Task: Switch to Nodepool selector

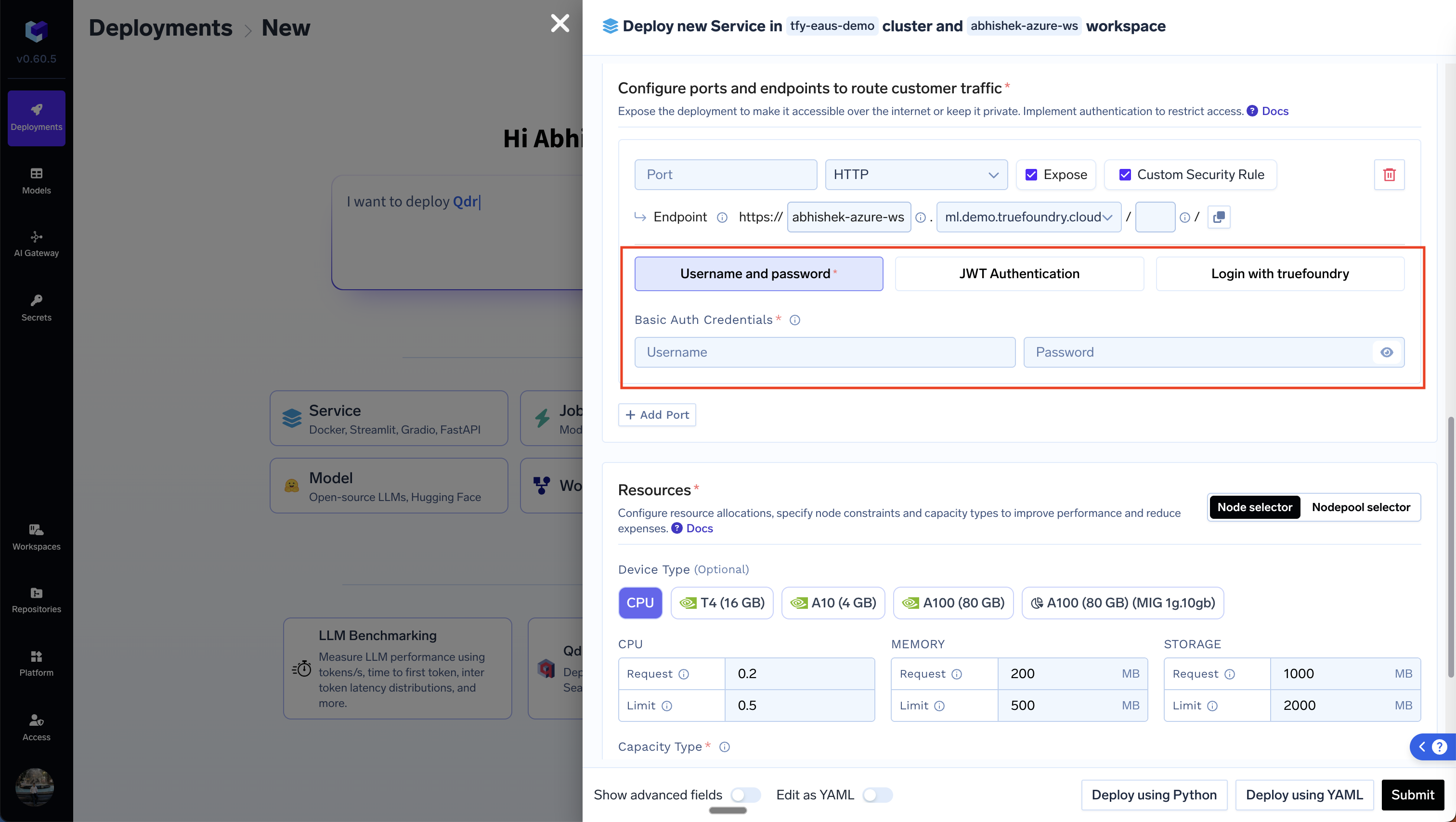Action: [1361, 507]
